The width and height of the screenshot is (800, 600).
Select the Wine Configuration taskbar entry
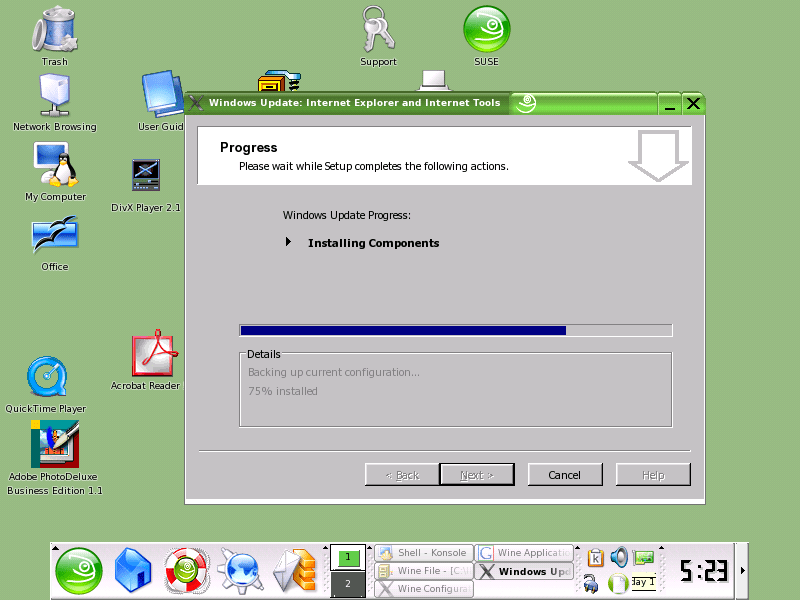tap(424, 588)
